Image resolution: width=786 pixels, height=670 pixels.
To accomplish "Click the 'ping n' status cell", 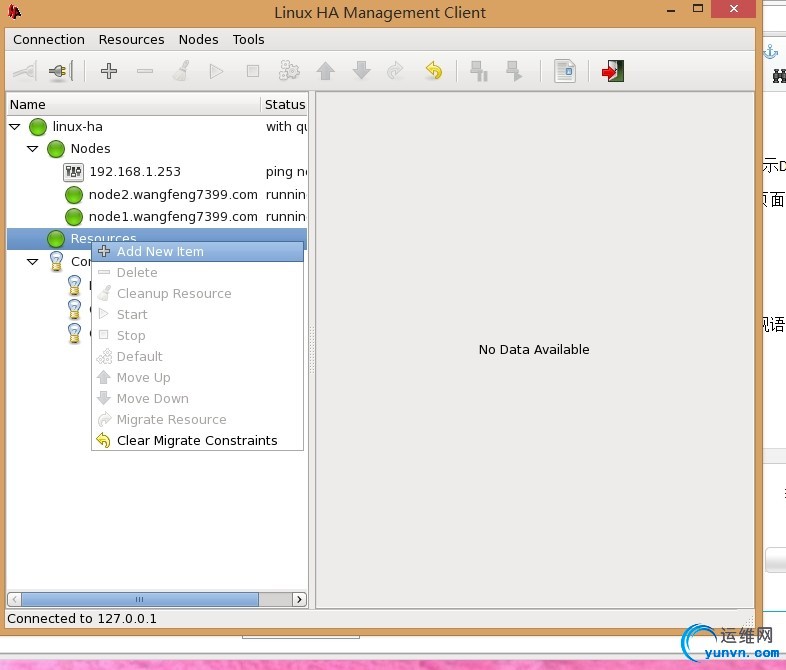I will (286, 172).
